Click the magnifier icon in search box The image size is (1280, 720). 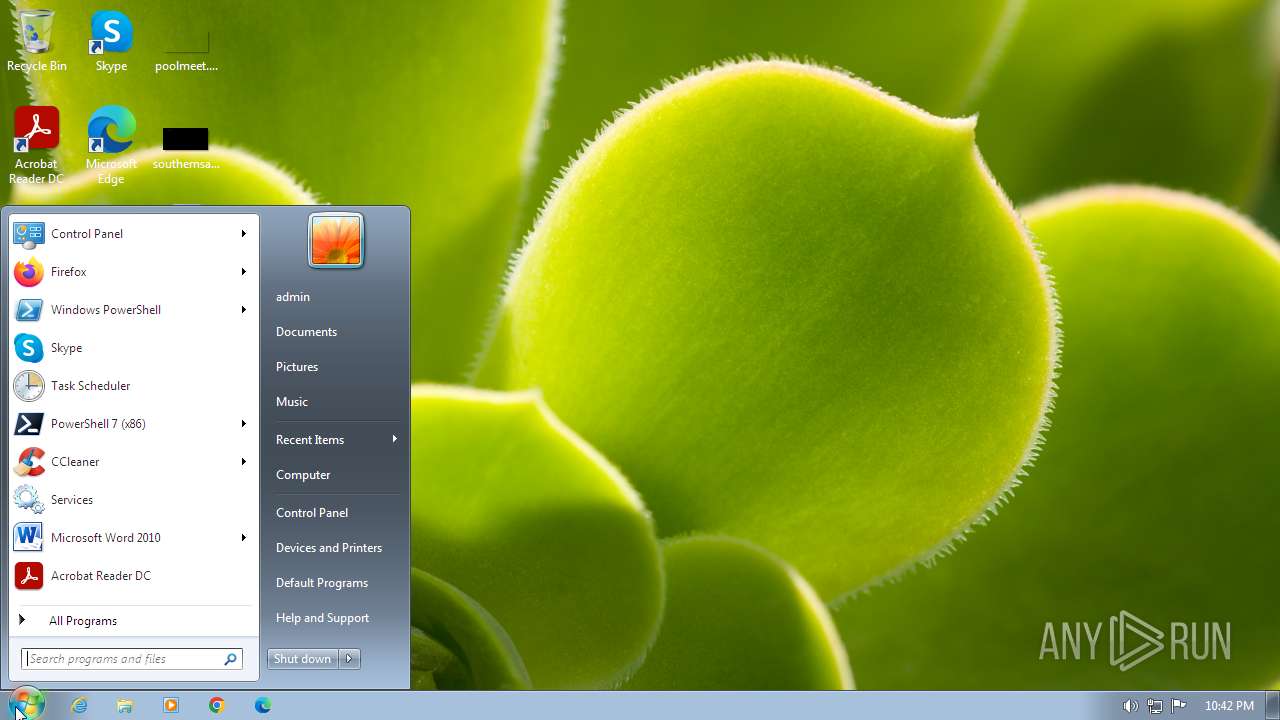231,659
